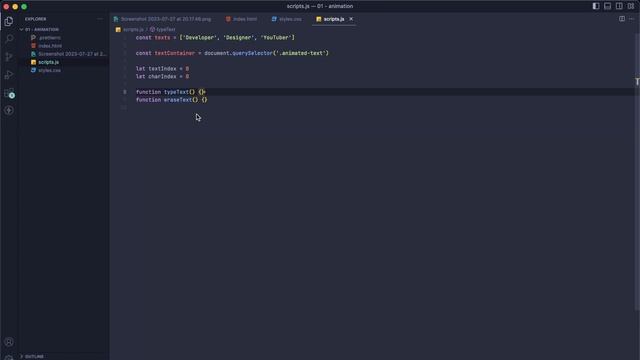
Task: Click scripts.js breadcrumb item
Action: point(129,29)
